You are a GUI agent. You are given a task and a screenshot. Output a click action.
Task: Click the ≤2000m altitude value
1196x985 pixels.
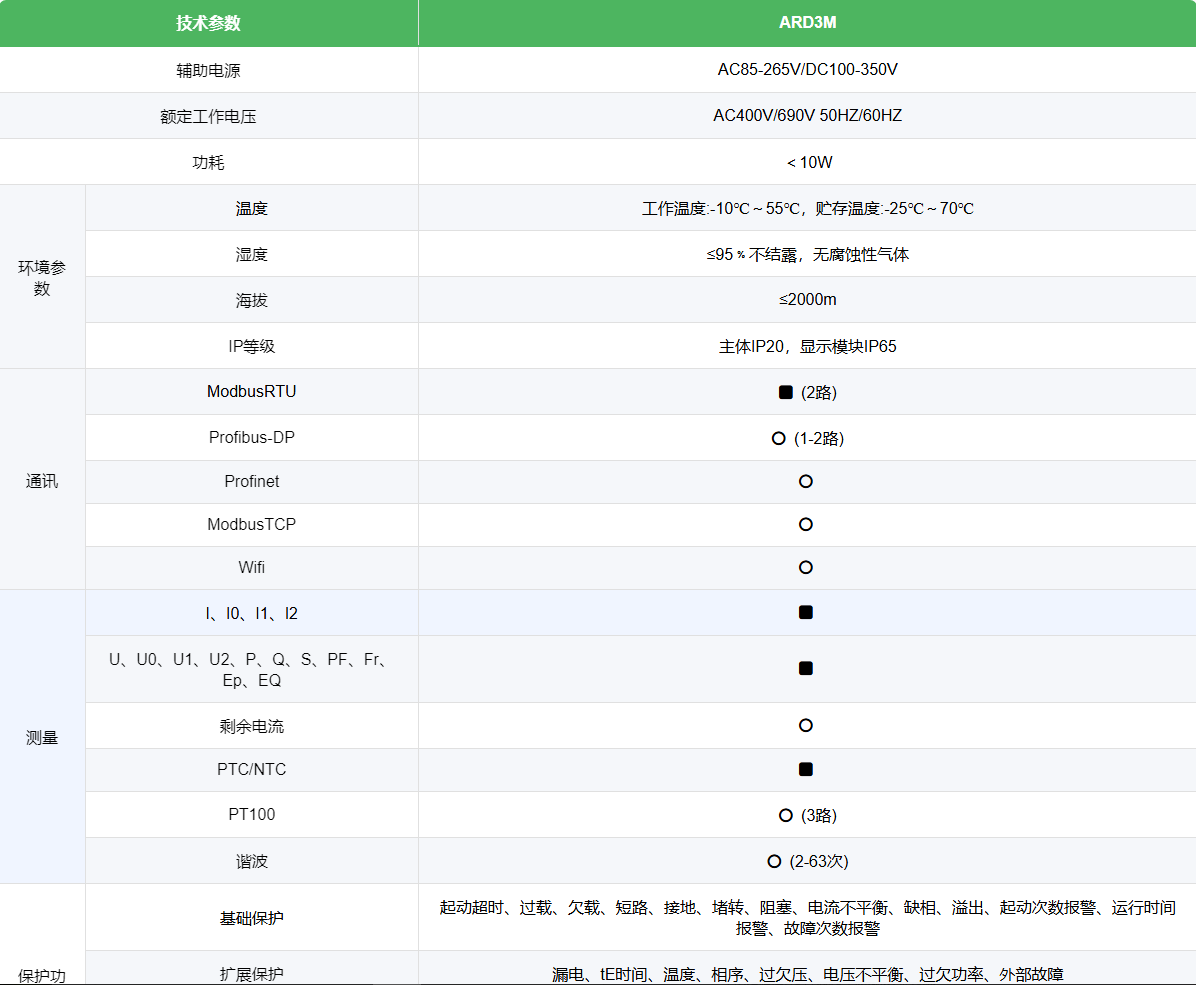click(807, 300)
